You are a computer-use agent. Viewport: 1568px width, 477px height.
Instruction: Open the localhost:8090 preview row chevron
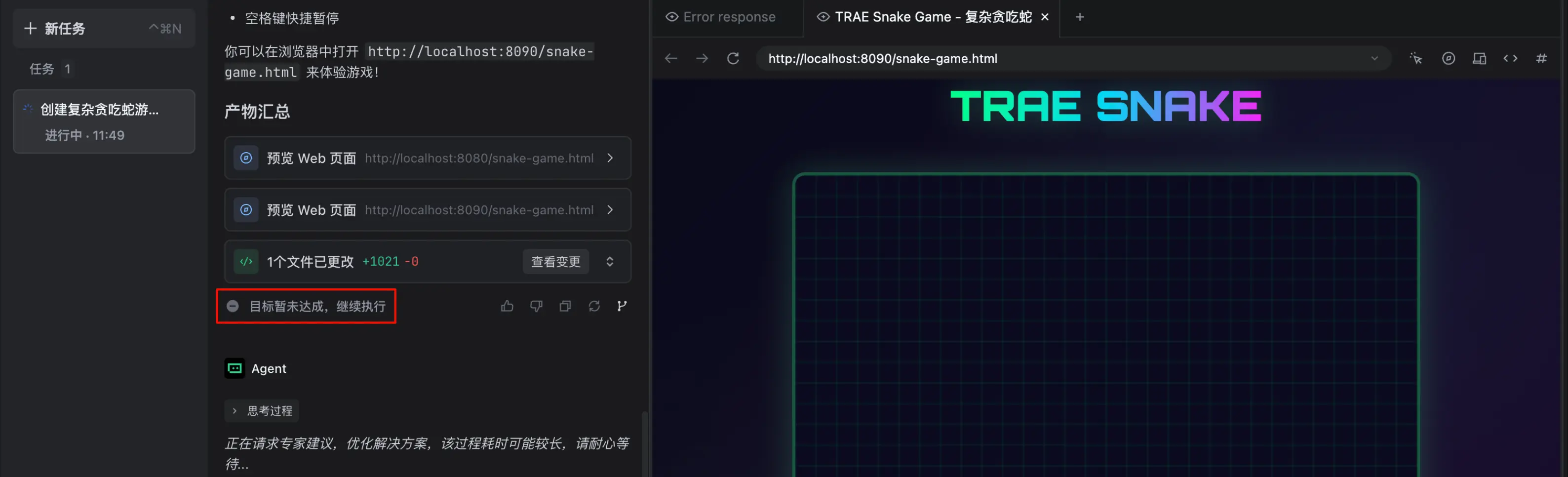pos(610,210)
